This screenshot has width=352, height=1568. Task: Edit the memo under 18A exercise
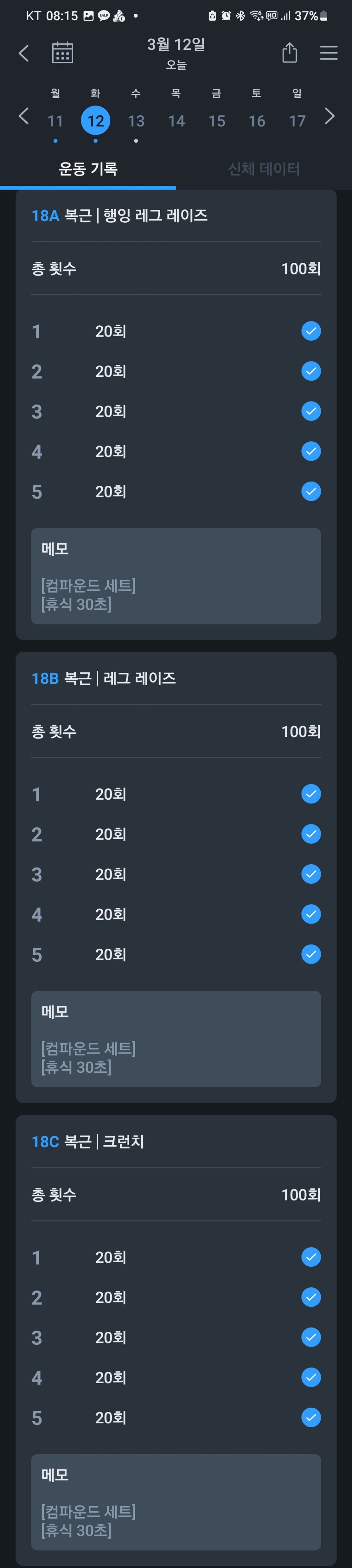[175, 576]
